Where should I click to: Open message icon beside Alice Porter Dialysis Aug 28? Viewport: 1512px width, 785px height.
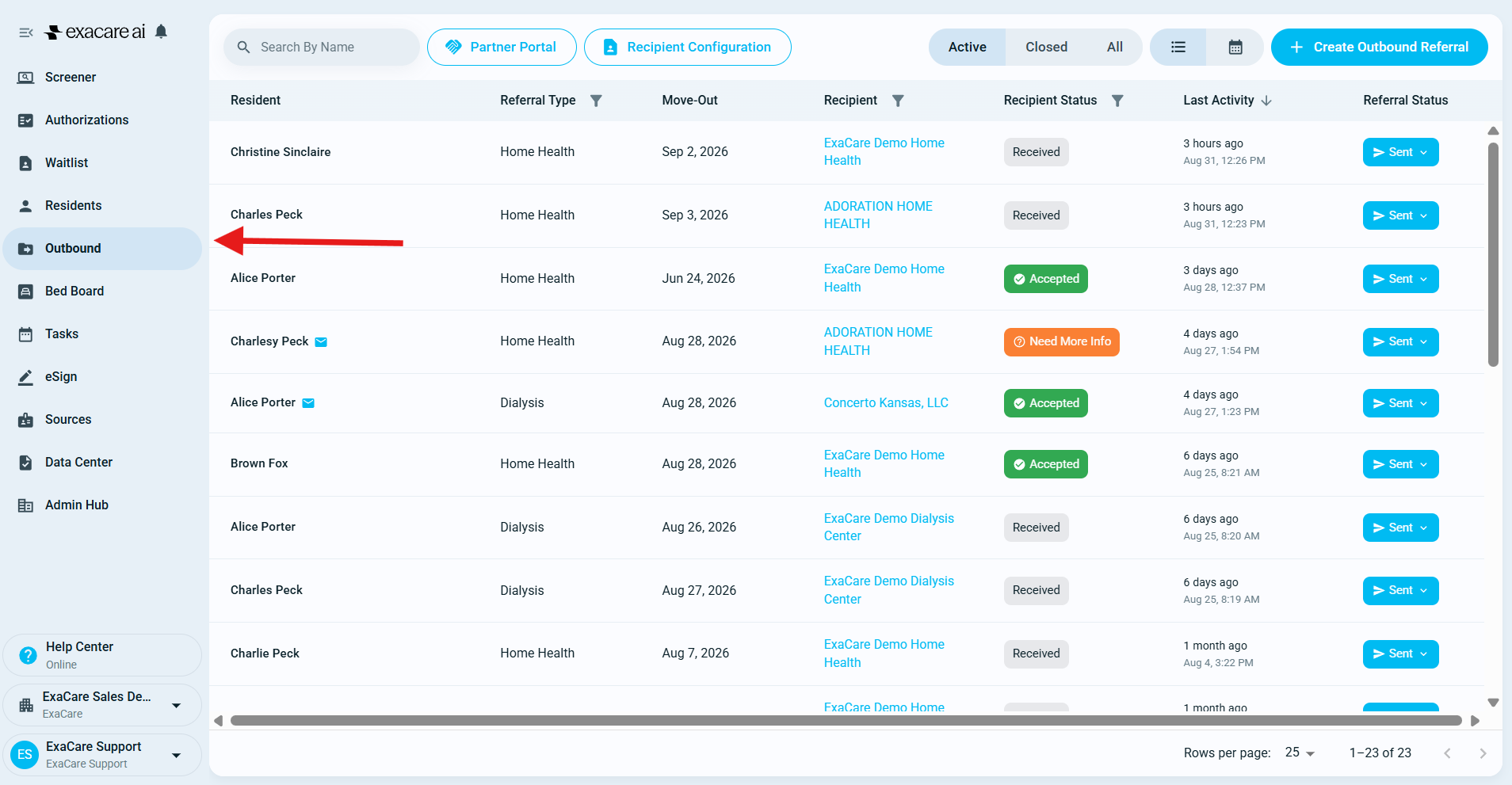308,403
